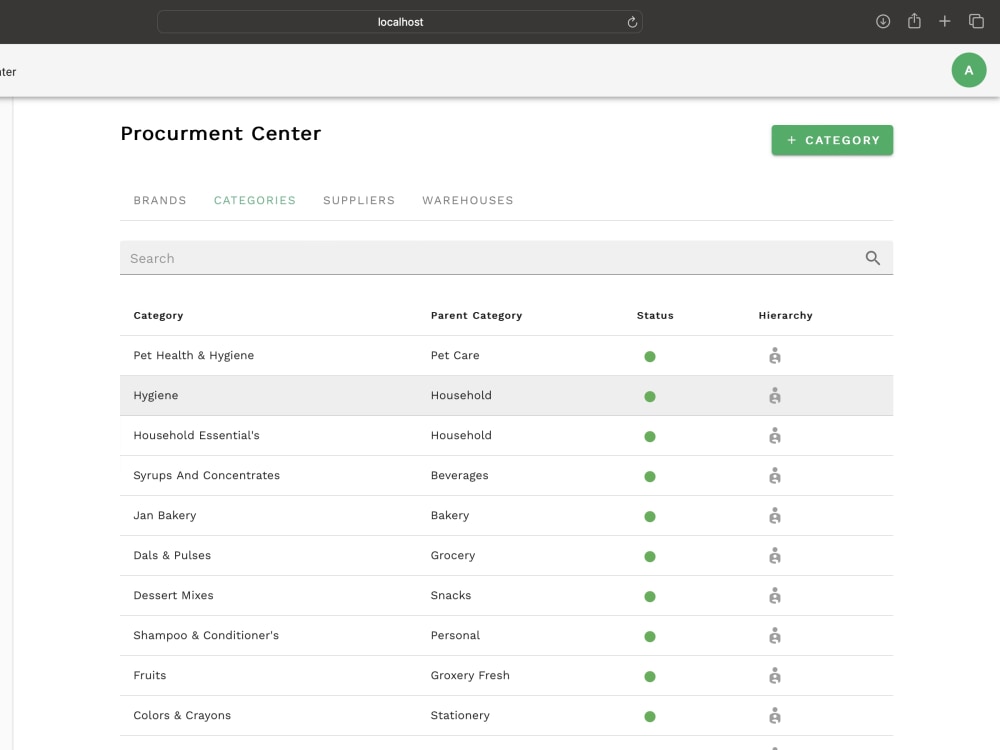Toggle status dot for Shampoo & Conditioner's
The height and width of the screenshot is (750, 1000).
pyautogui.click(x=650, y=636)
